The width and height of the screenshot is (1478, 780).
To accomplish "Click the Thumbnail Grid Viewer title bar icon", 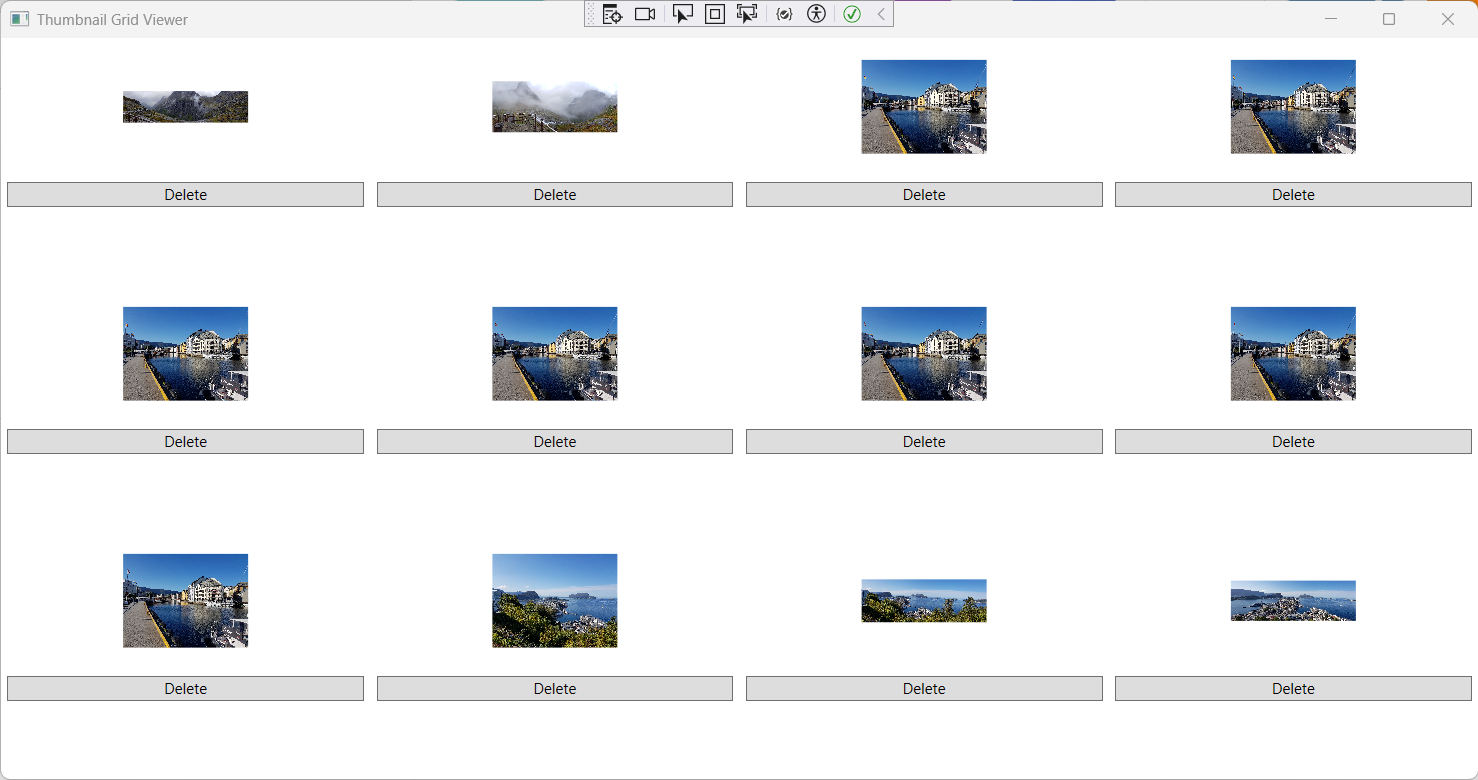I will click(19, 18).
